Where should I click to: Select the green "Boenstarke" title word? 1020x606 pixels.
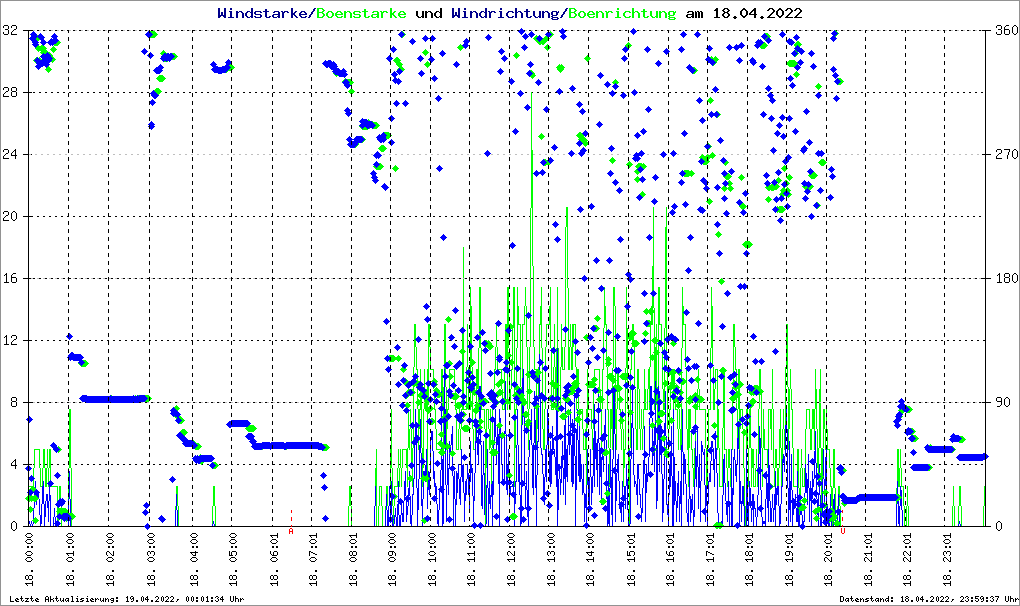[x=360, y=14]
